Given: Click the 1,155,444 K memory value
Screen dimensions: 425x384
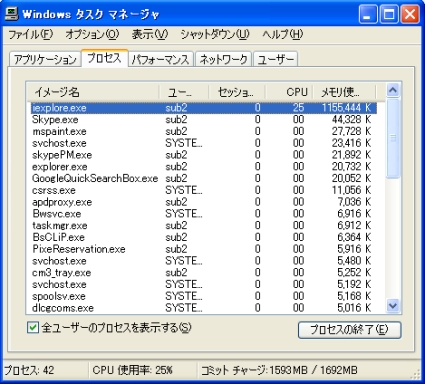Looking at the screenshot, I should tap(346, 108).
